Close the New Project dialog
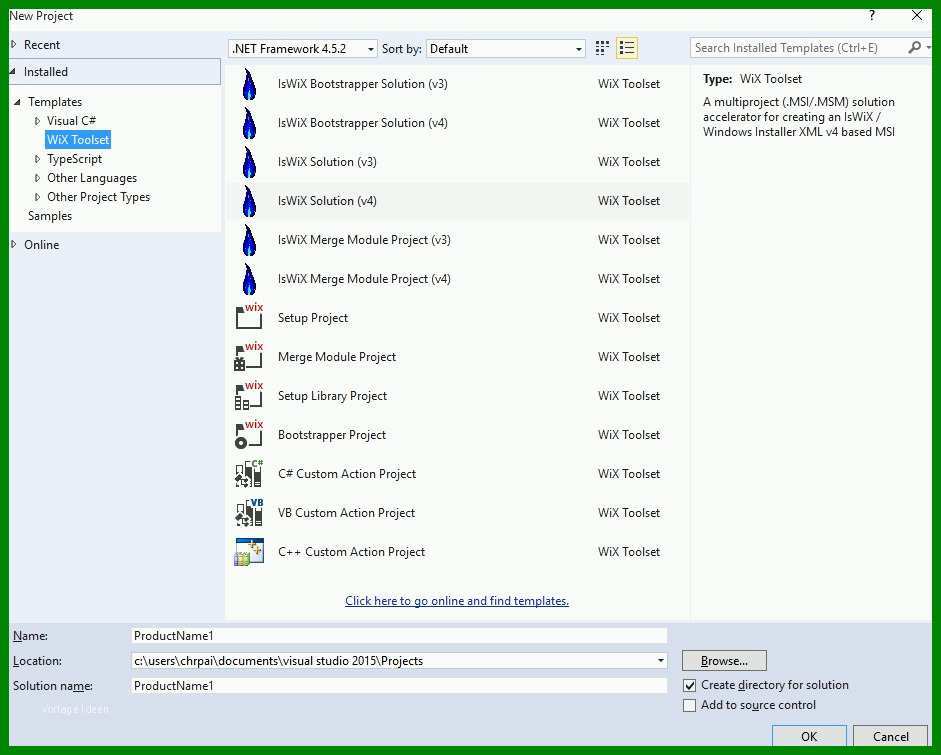 point(917,16)
